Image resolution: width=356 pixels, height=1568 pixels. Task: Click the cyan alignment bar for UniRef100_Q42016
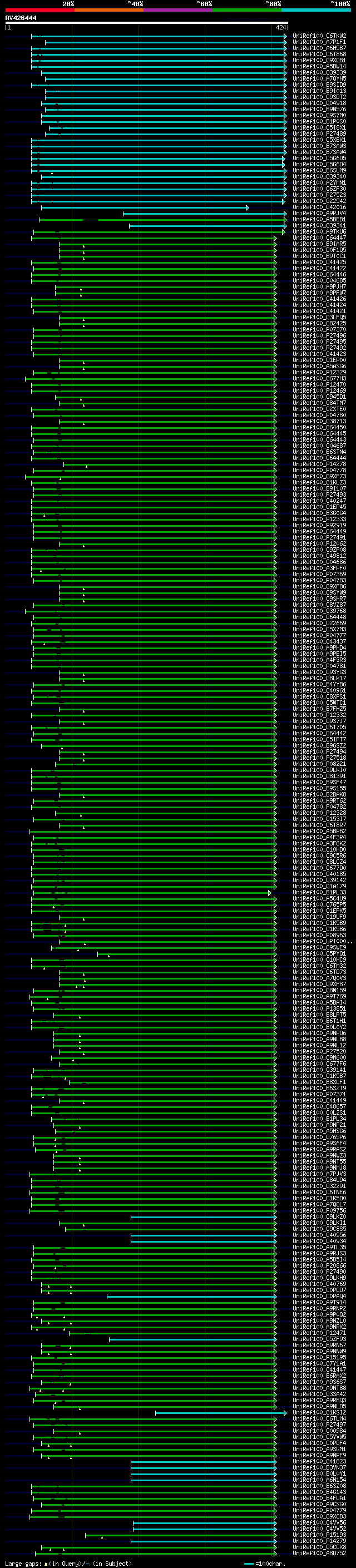(144, 207)
